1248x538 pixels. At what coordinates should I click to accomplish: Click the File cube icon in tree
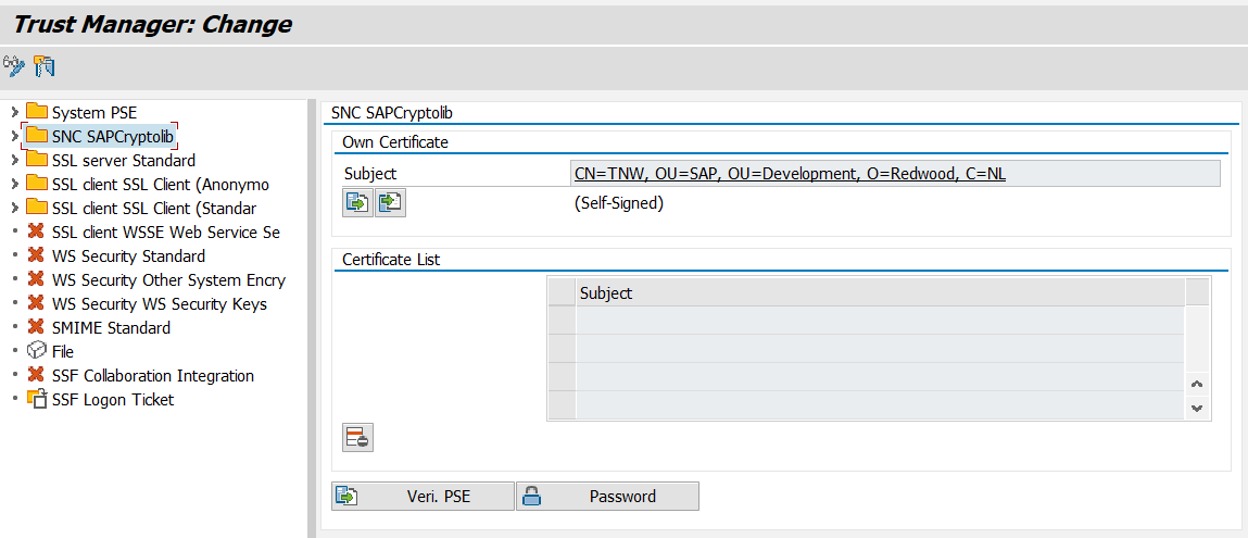(36, 351)
